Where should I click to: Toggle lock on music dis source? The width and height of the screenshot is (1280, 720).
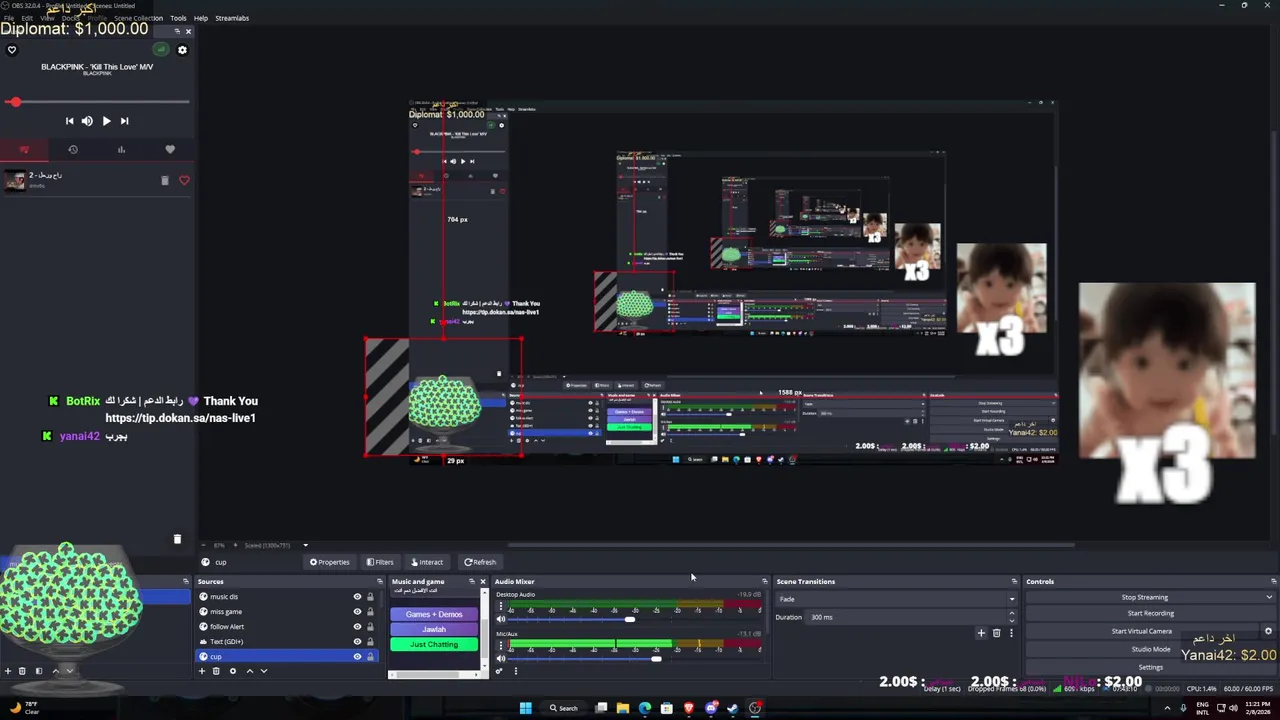click(x=370, y=597)
